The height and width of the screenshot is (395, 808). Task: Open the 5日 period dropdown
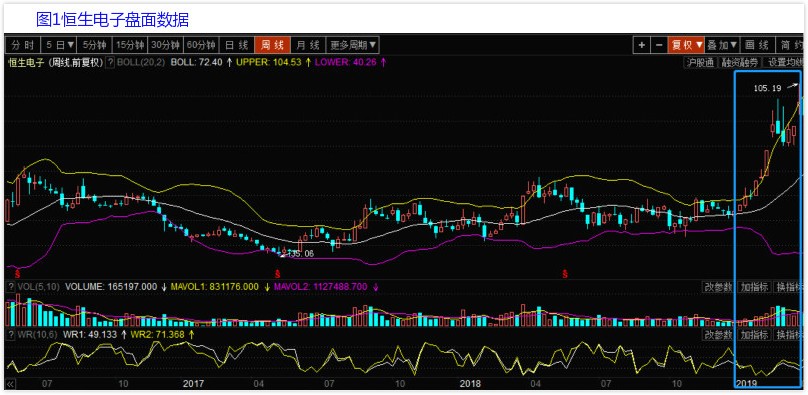59,45
